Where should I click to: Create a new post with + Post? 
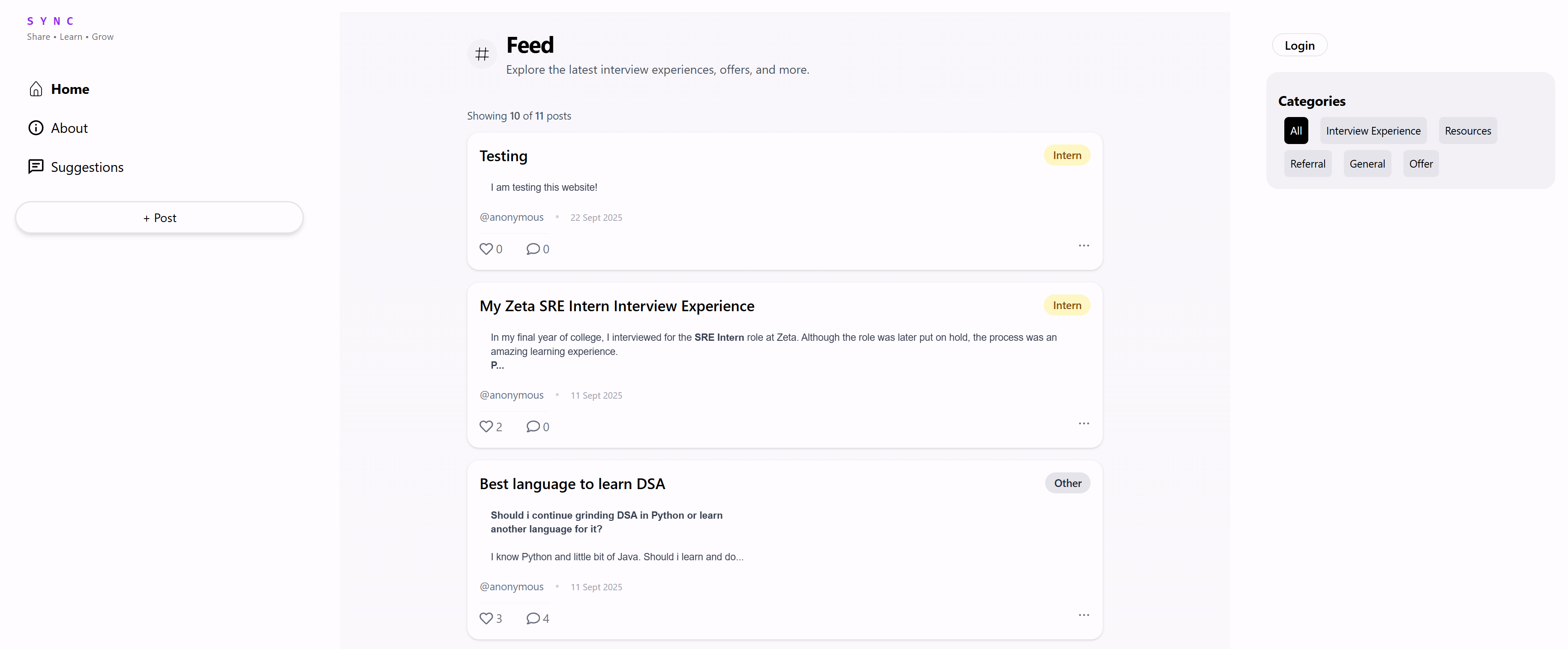(x=159, y=218)
